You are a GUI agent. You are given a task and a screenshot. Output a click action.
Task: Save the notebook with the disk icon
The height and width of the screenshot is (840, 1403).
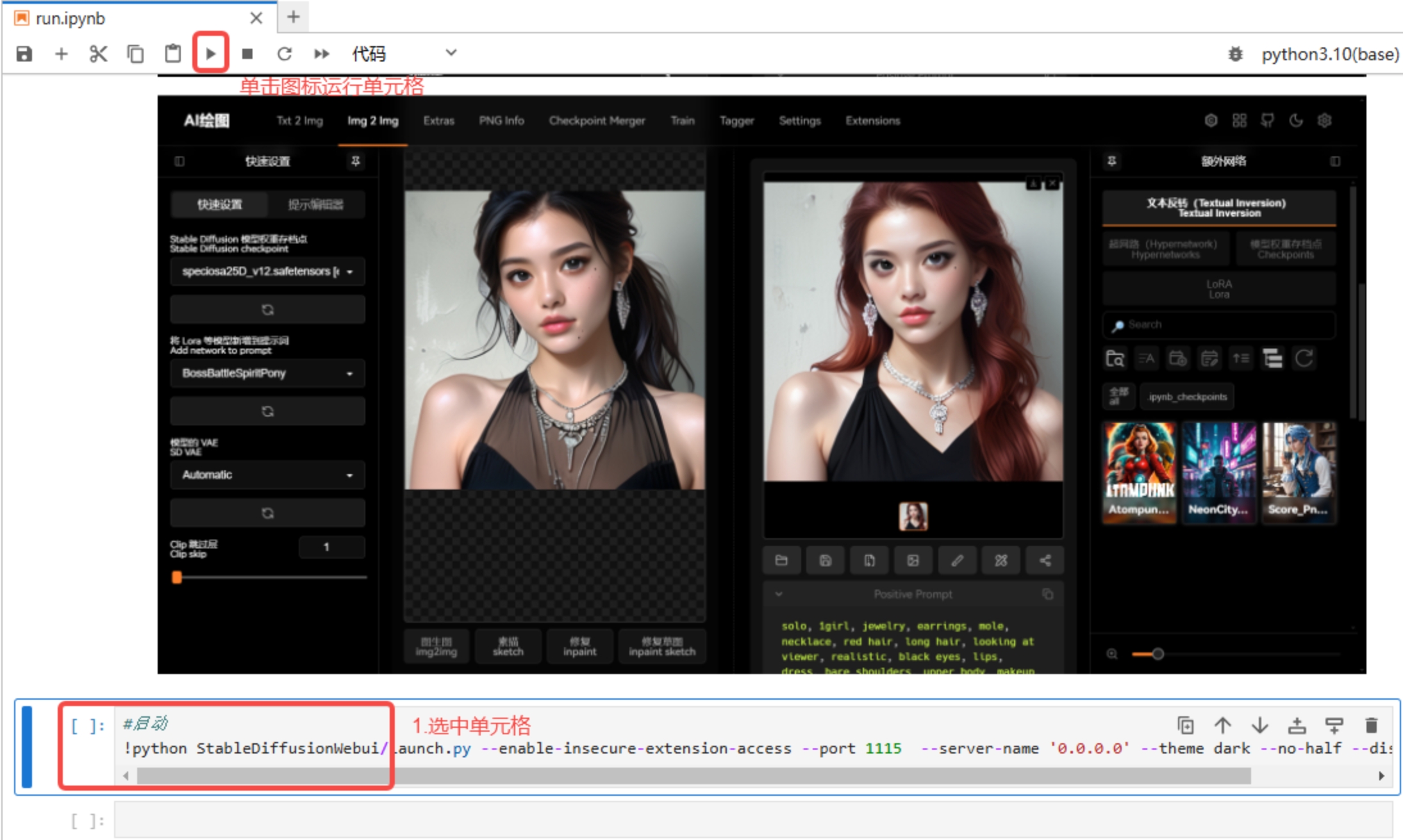click(24, 54)
